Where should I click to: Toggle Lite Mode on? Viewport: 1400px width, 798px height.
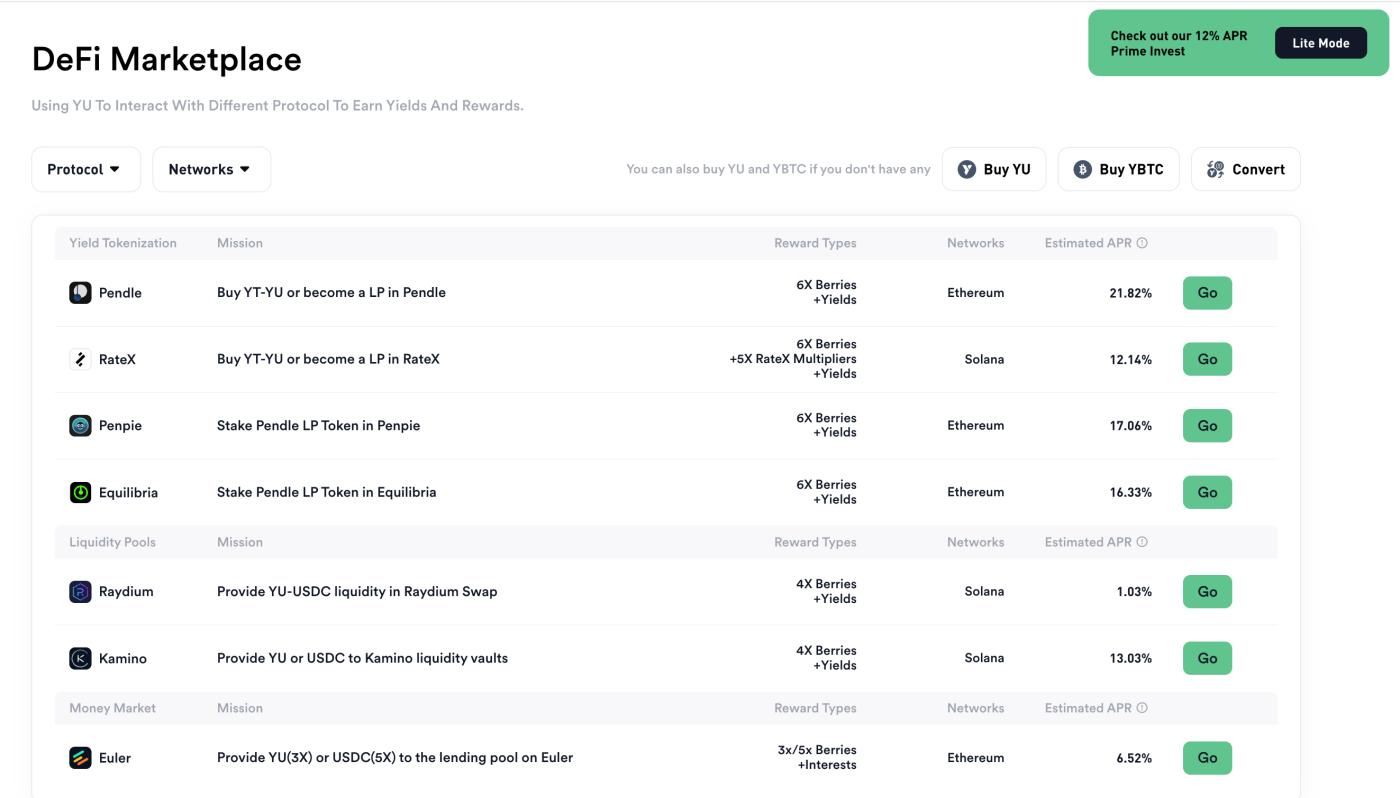point(1320,43)
